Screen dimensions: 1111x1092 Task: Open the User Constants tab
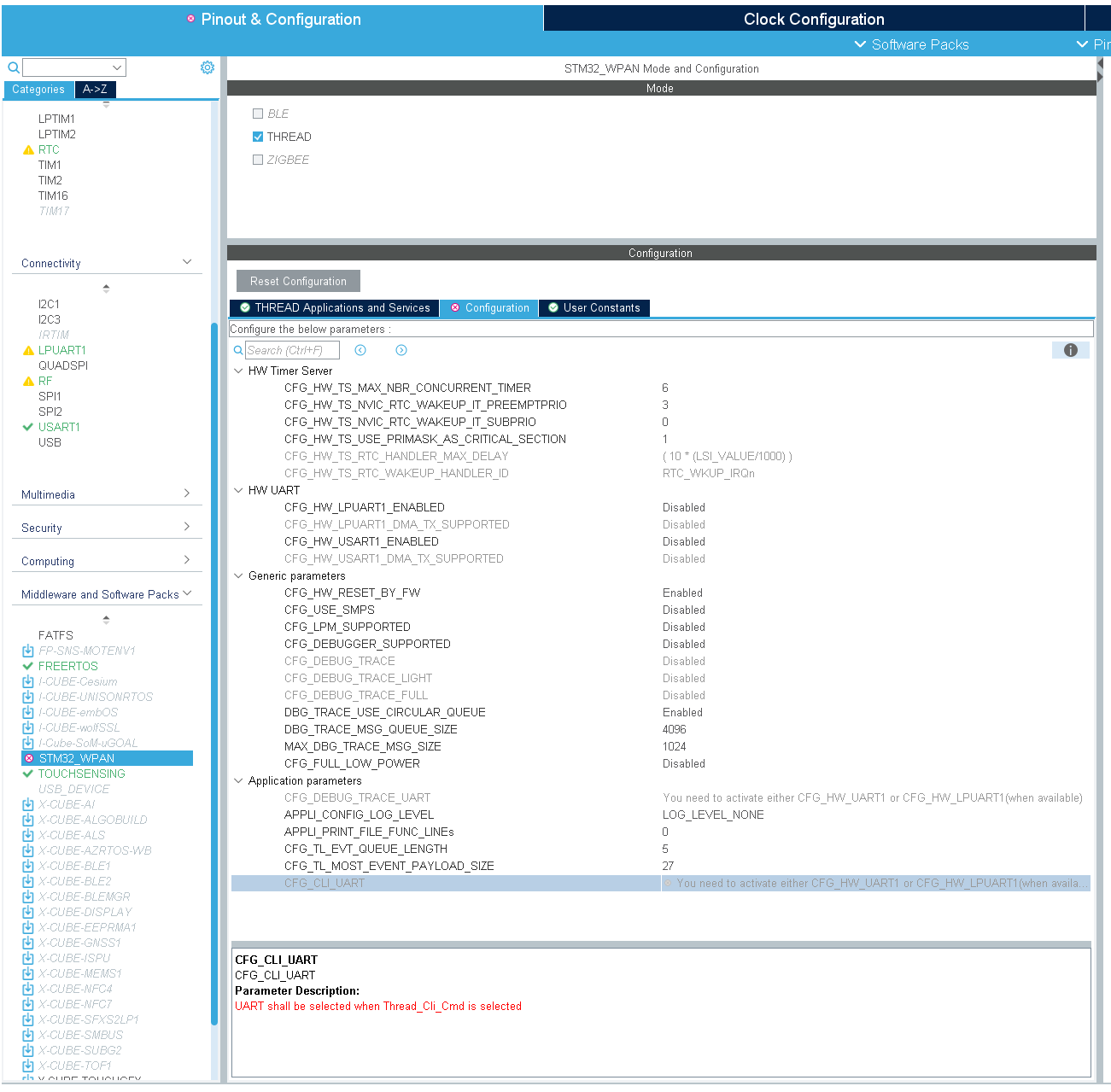coord(594,308)
